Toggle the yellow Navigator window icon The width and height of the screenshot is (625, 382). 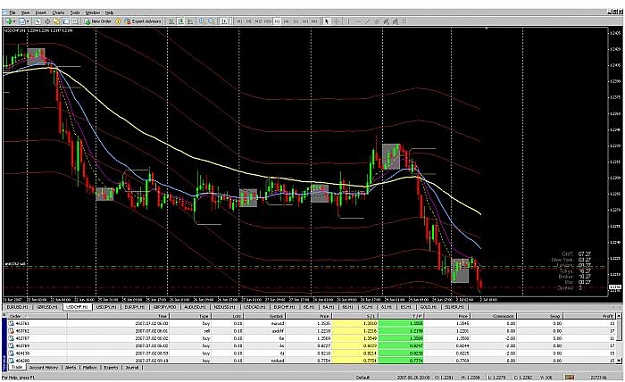(57, 21)
